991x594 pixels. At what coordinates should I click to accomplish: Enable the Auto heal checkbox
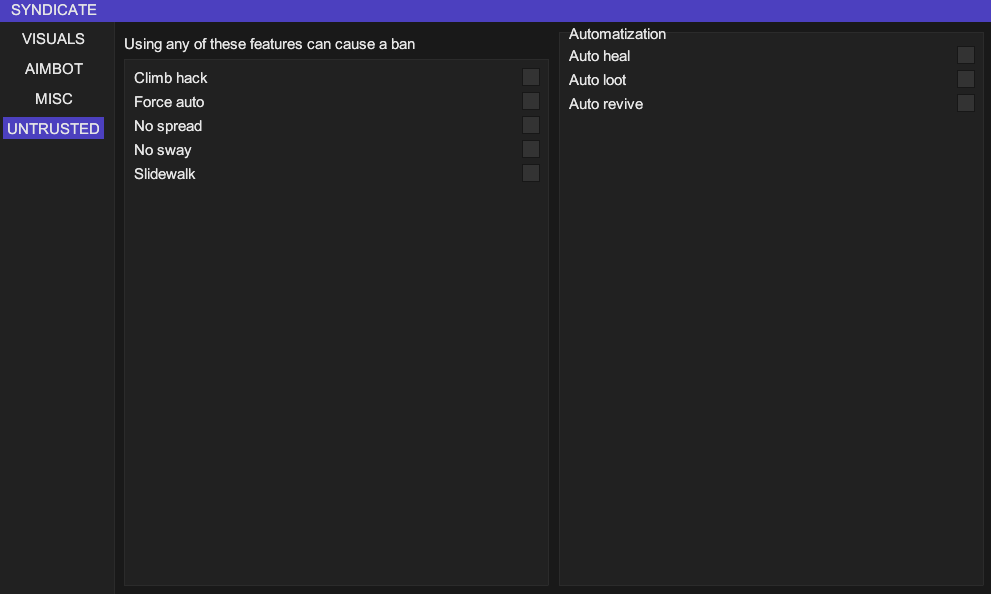point(965,55)
